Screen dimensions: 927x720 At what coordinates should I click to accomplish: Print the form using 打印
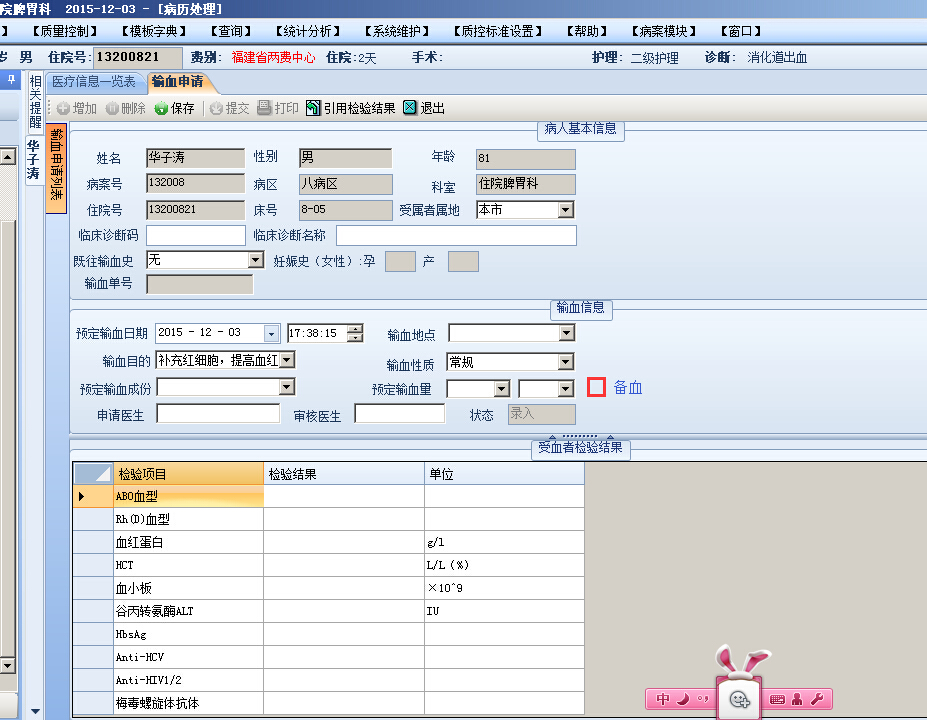[278, 108]
